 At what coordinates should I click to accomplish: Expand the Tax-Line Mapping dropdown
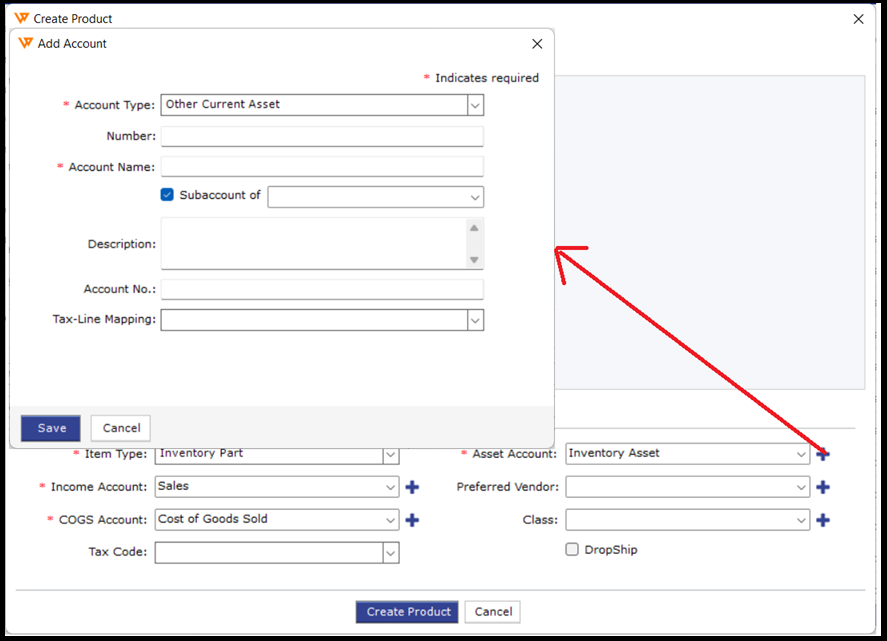475,320
